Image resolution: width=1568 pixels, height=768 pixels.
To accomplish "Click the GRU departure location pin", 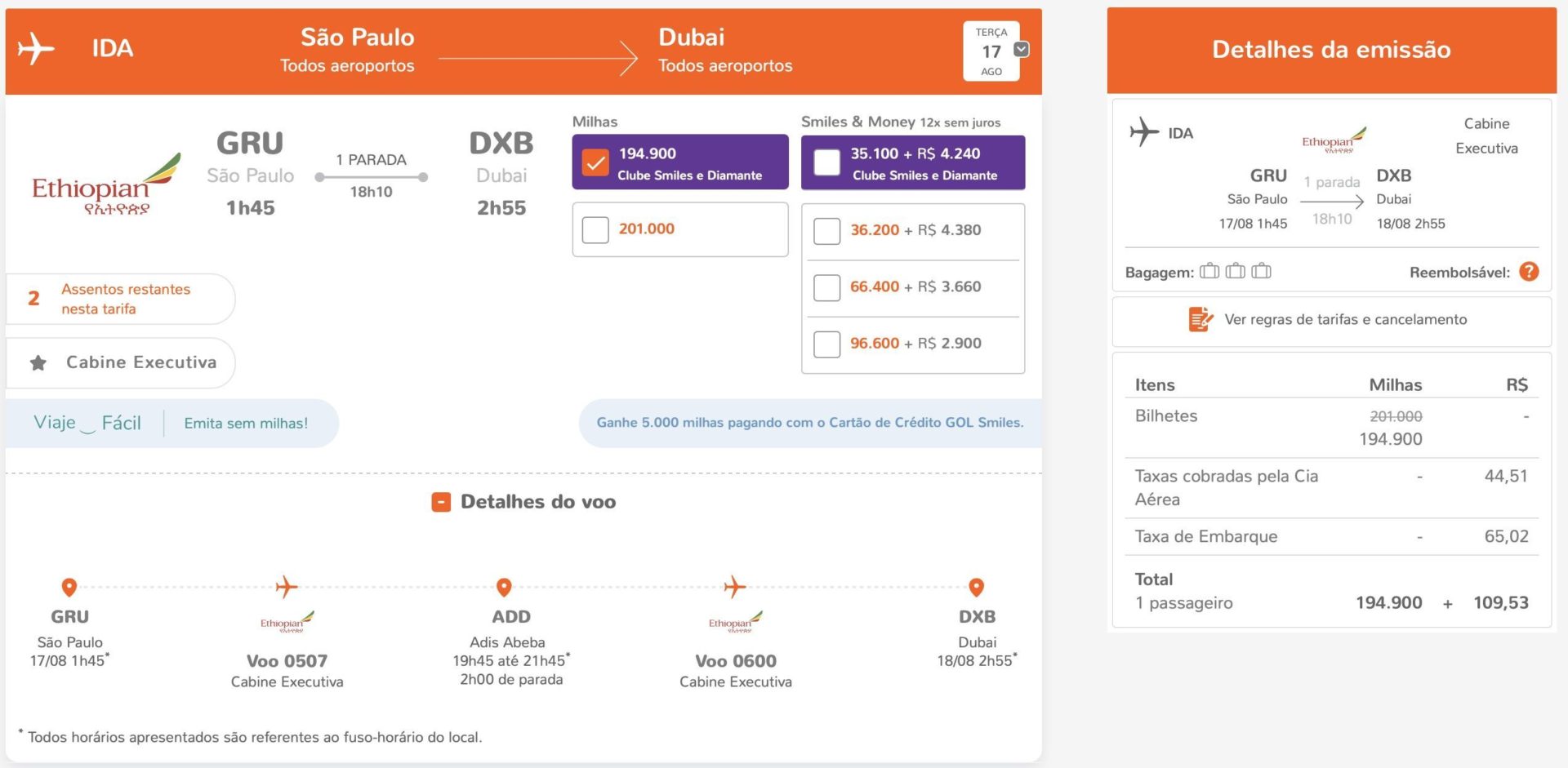I will [69, 588].
